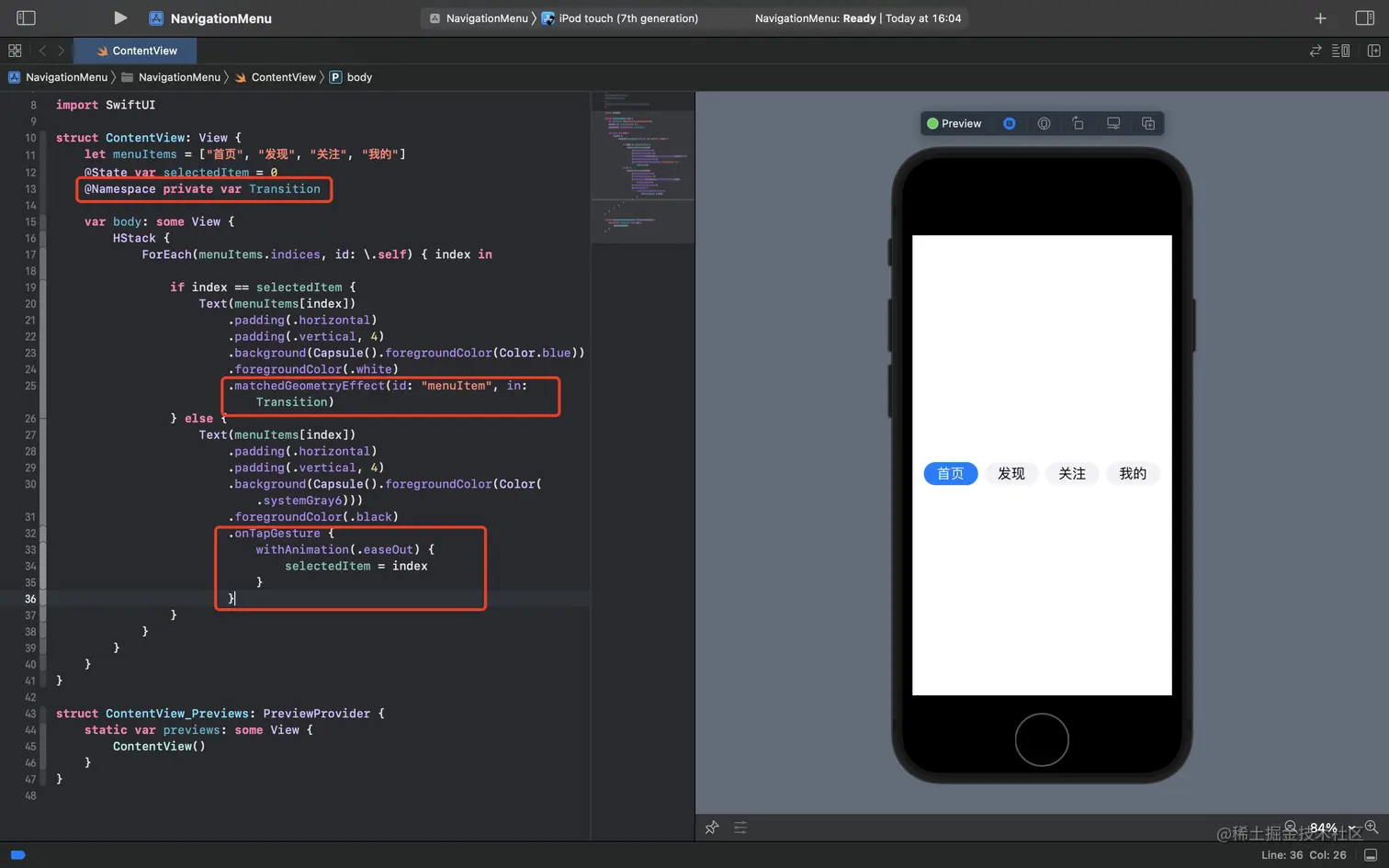
Task: Pin the preview canvas
Action: tap(712, 828)
